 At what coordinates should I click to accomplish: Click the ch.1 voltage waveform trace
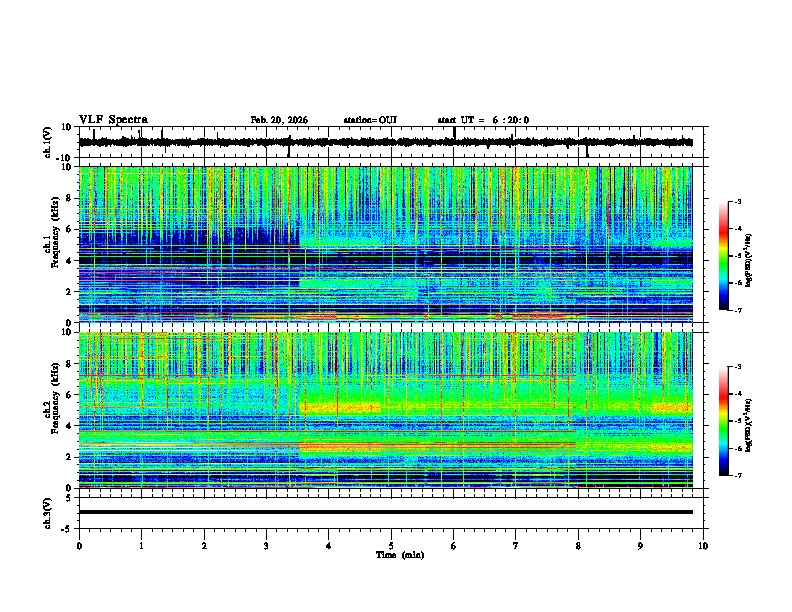(x=385, y=142)
